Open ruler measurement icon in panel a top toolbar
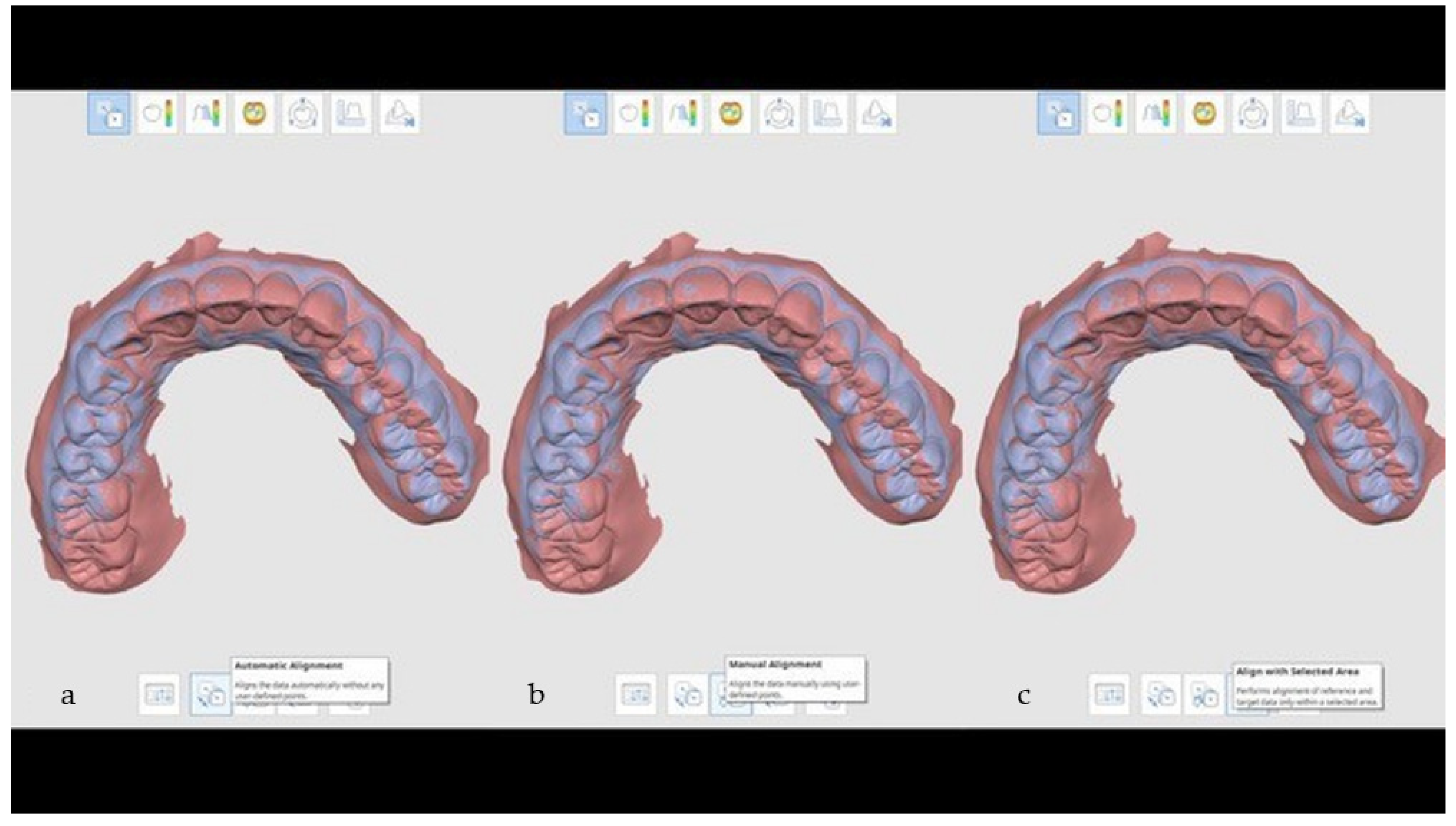 coord(351,114)
